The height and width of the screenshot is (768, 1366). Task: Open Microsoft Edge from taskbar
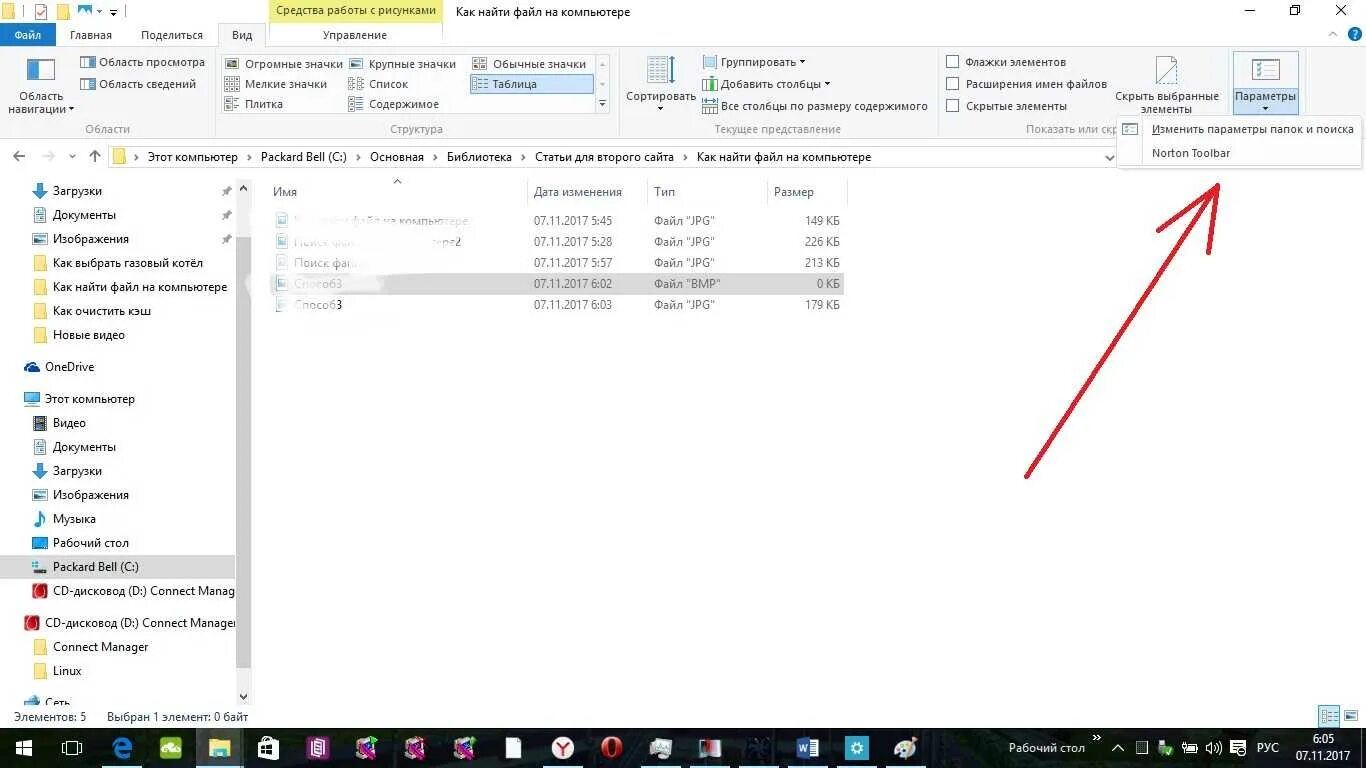122,748
